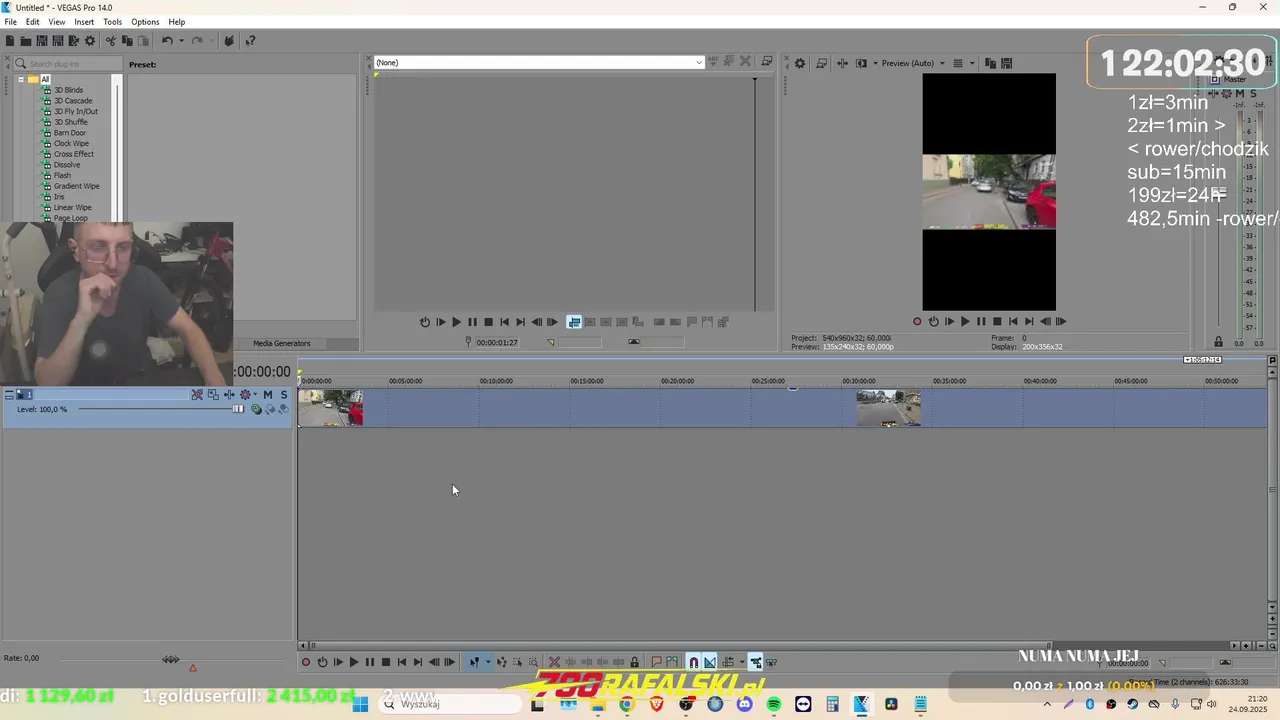This screenshot has height=720, width=1280.
Task: Open Spotify from the taskbar
Action: [774, 704]
